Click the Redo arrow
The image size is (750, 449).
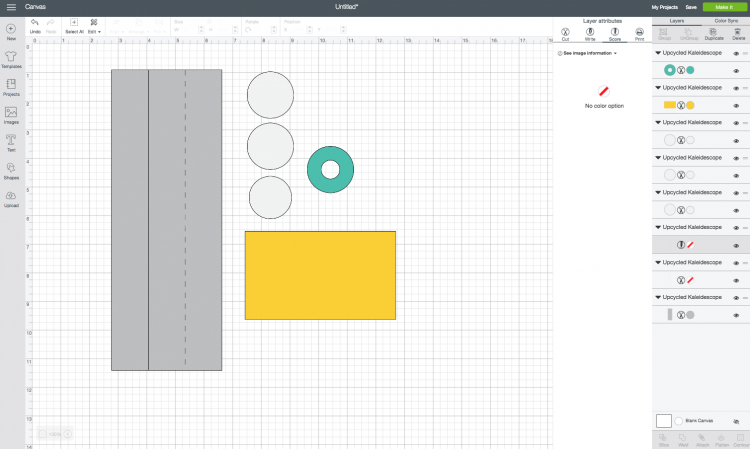coord(51,26)
